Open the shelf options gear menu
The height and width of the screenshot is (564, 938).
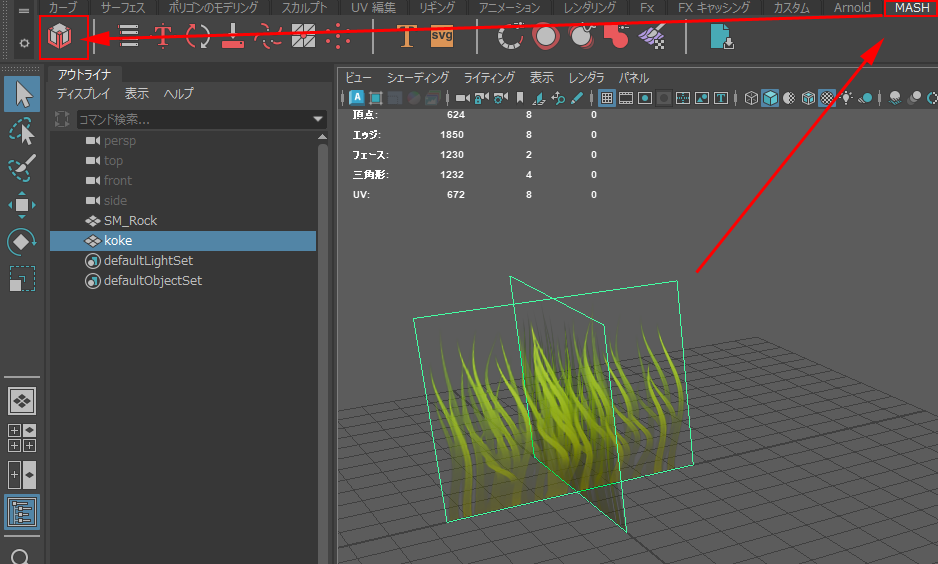pos(24,43)
